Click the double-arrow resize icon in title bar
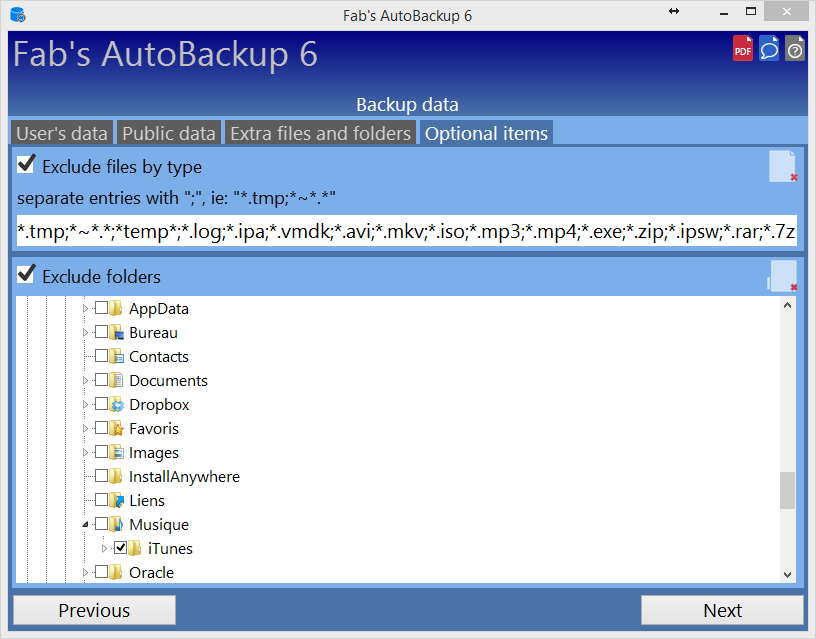Viewport: 816px width, 639px height. click(674, 11)
